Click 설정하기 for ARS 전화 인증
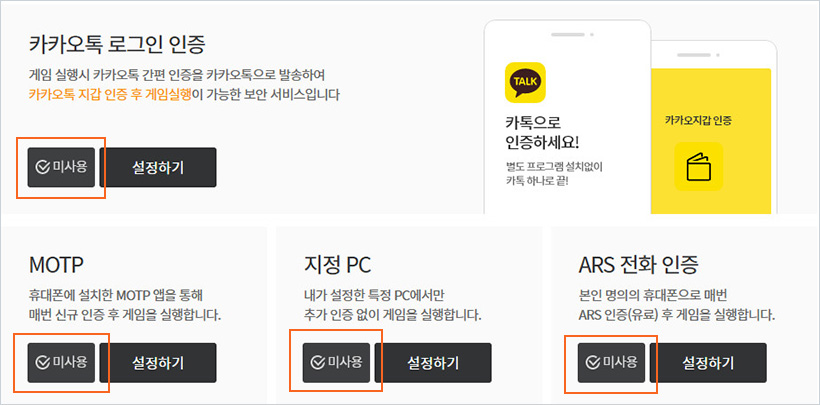820x405 pixels. pyautogui.click(x=708, y=362)
